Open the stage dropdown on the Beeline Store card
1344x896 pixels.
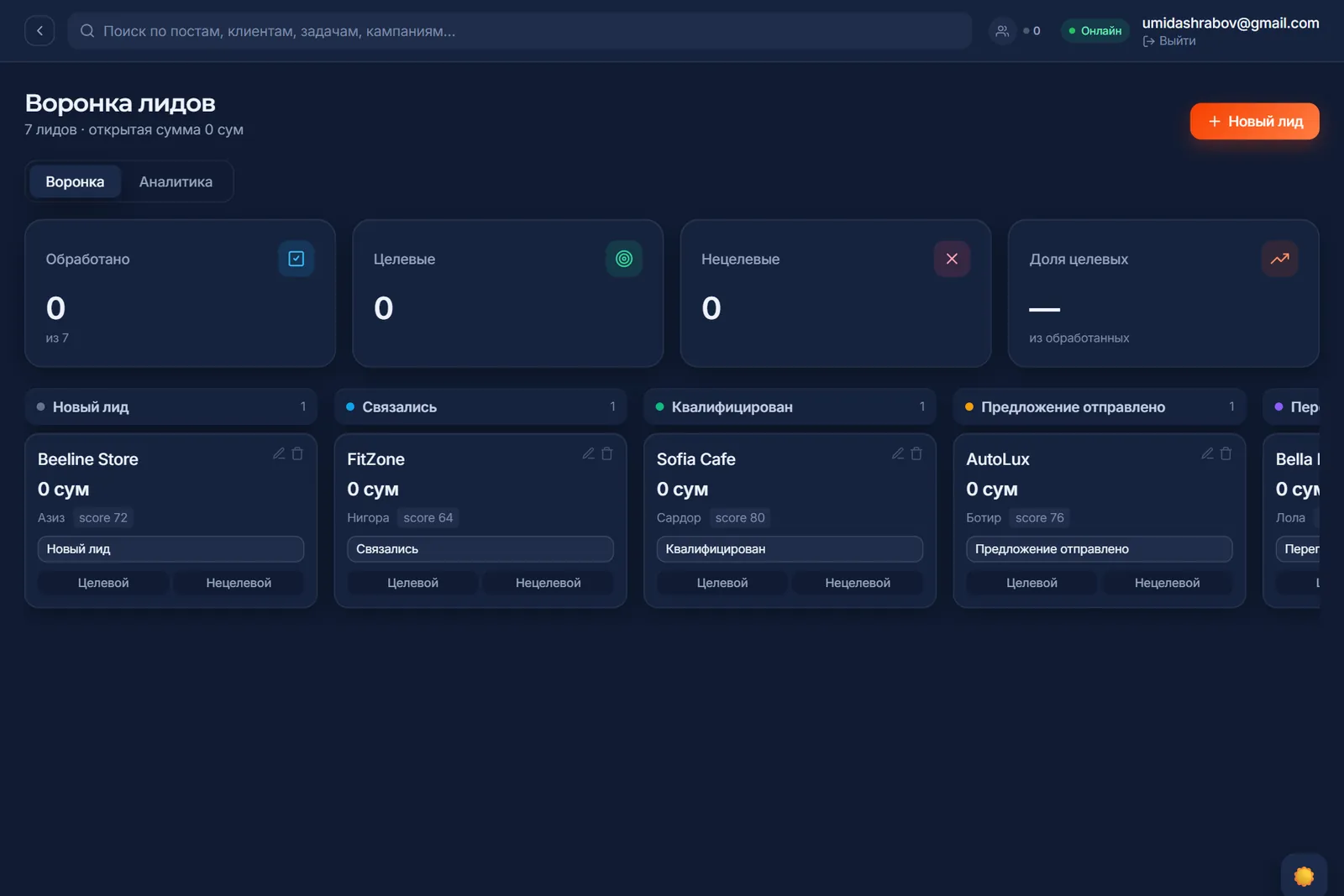pos(171,549)
